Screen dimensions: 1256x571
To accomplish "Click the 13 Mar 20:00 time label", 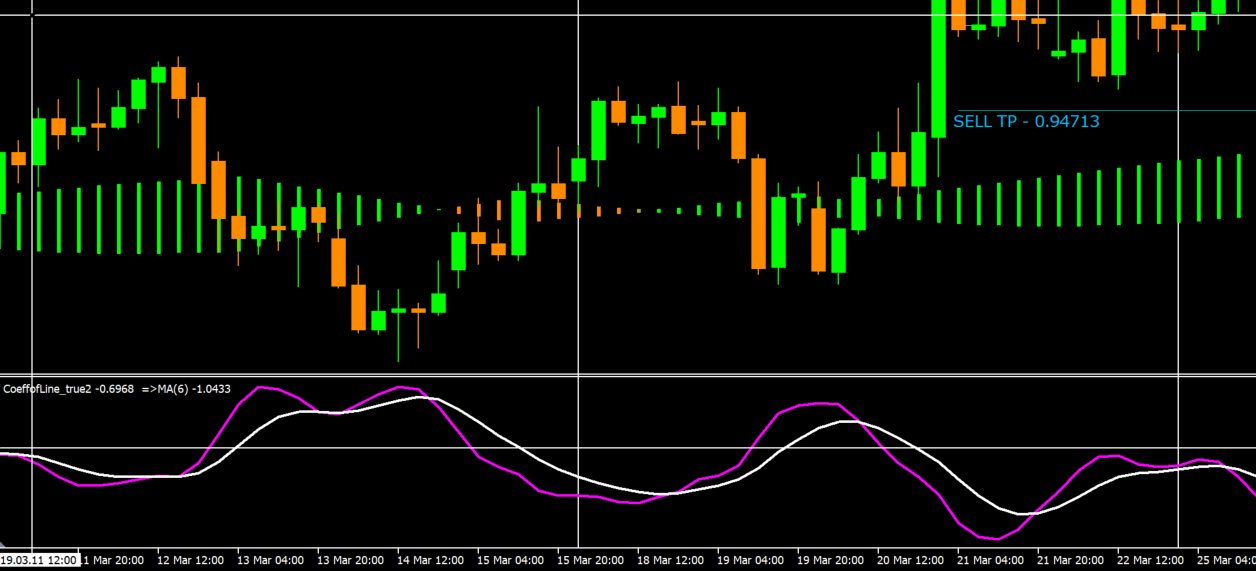I will [x=351, y=561].
